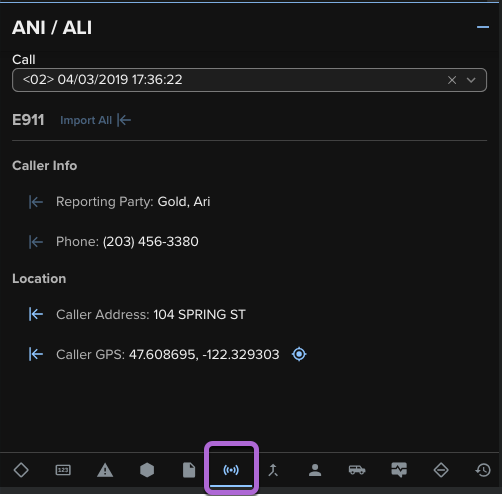Open the heartbeat monitor tab

coord(399,470)
